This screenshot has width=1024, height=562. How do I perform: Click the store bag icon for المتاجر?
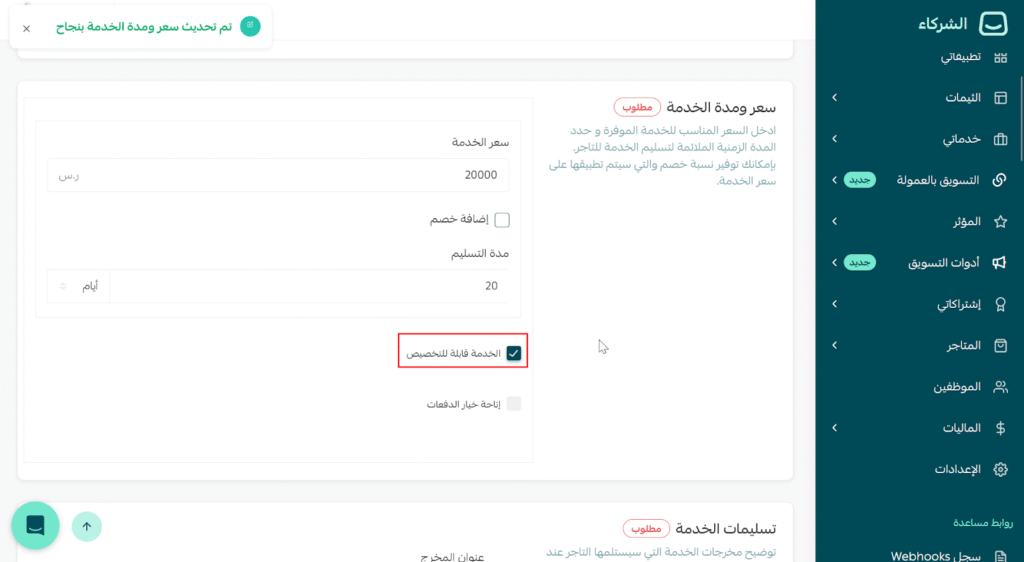[999, 345]
